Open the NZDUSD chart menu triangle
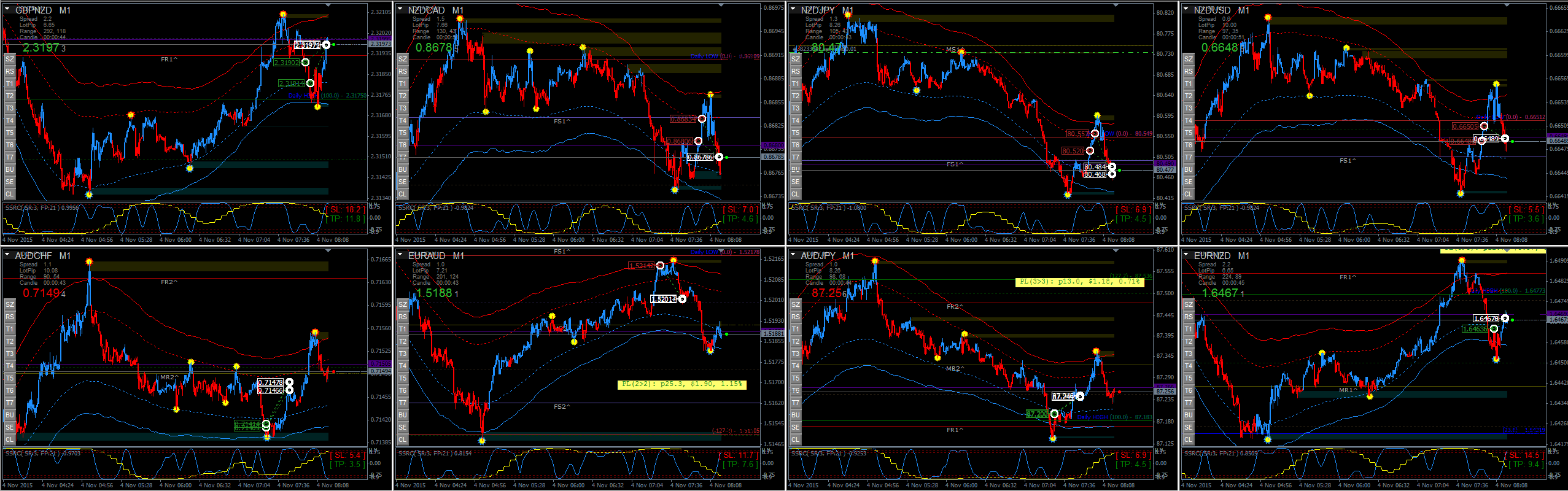 pos(1186,9)
